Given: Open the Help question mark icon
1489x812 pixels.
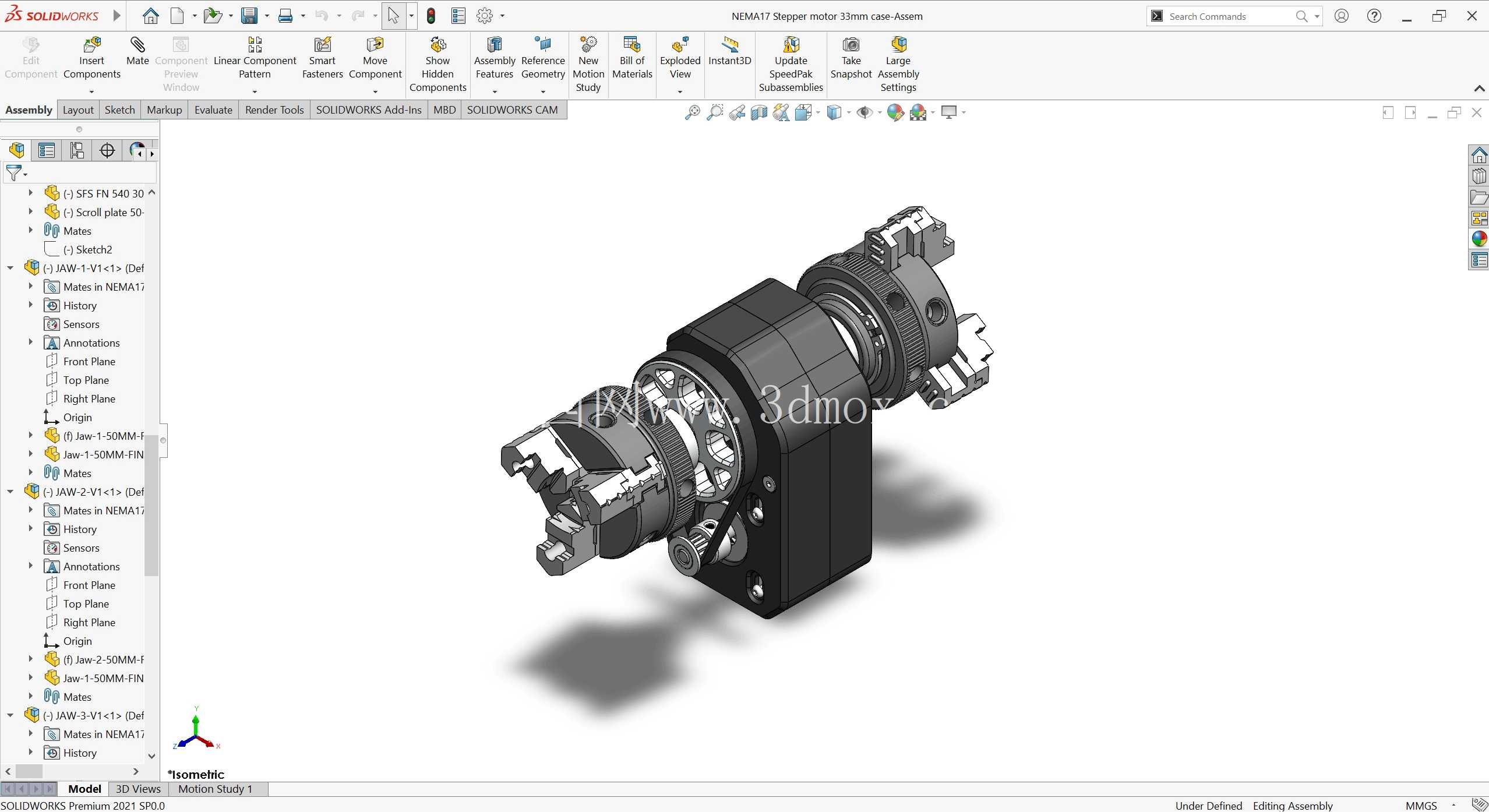Looking at the screenshot, I should tap(1374, 16).
